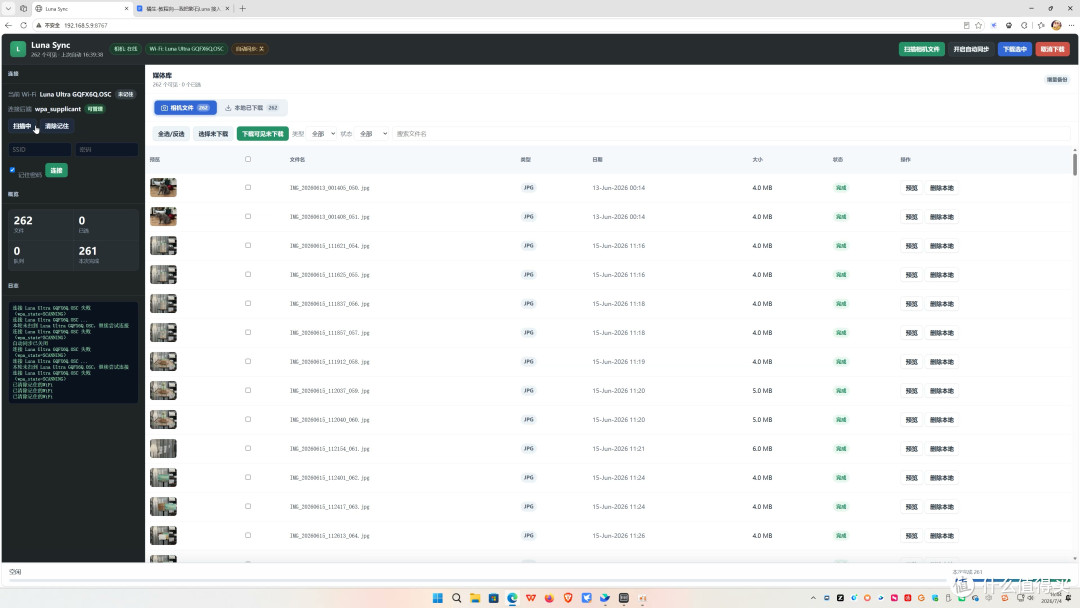The height and width of the screenshot is (608, 1080).
Task: Bookmark this page with star icon
Action: [x=979, y=25]
